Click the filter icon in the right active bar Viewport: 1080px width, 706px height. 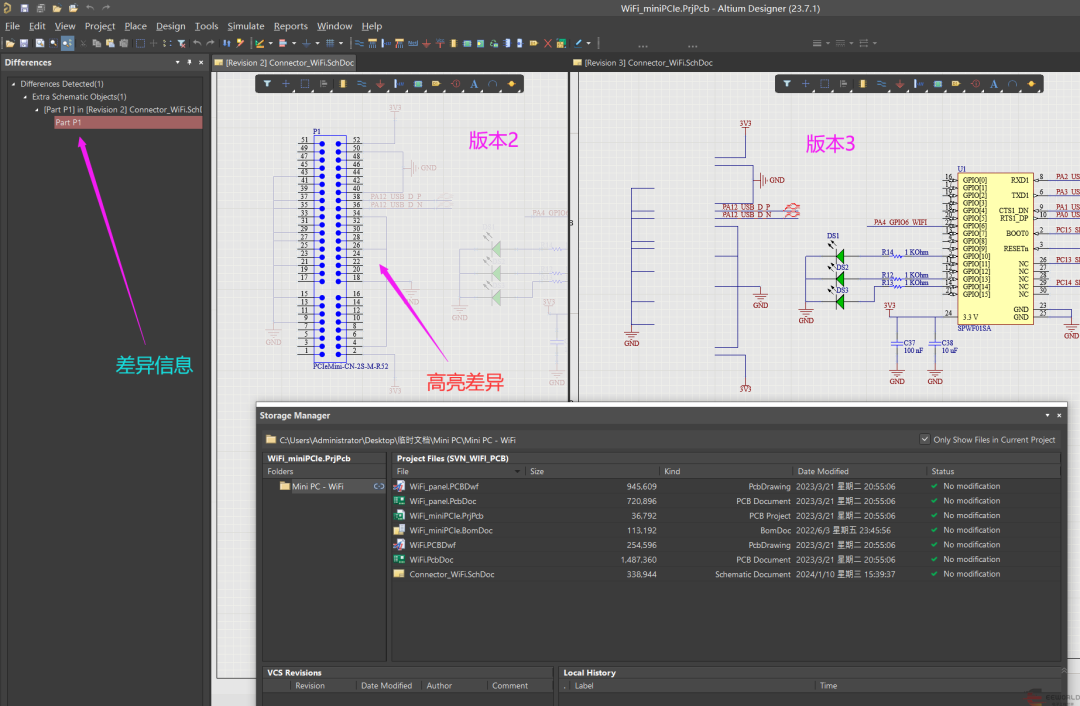pos(787,84)
